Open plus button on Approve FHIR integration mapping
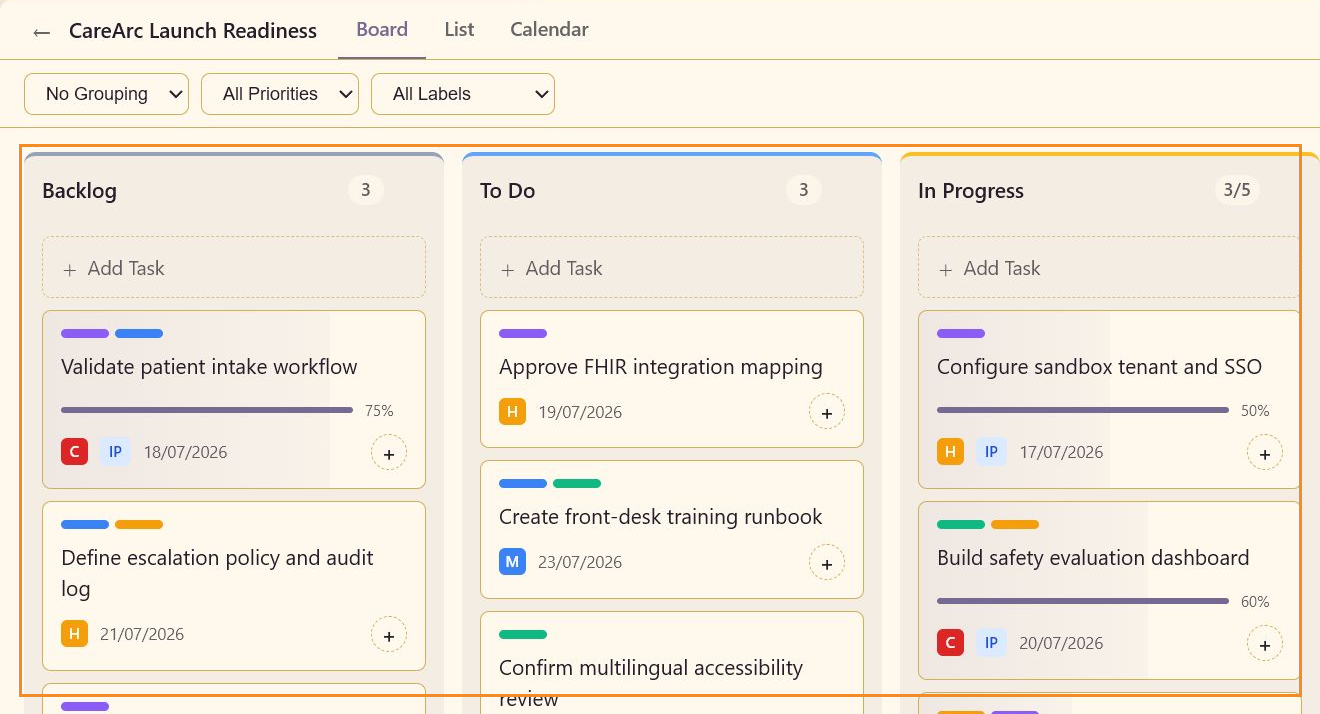The image size is (1320, 714). pyautogui.click(x=827, y=412)
